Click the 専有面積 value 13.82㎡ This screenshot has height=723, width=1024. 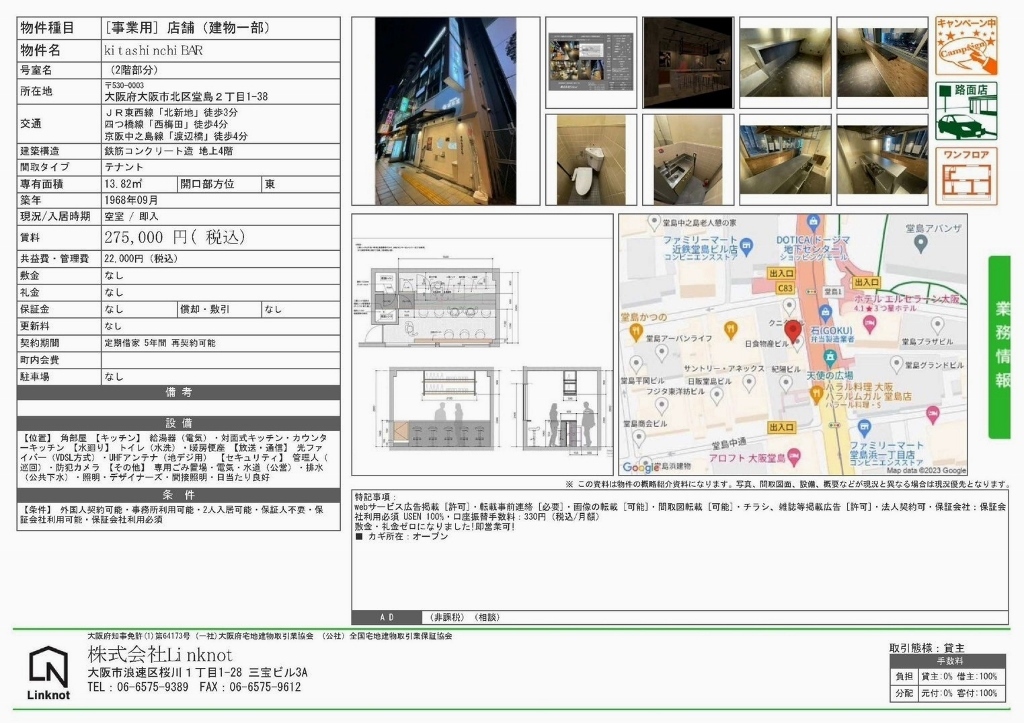tap(123, 184)
